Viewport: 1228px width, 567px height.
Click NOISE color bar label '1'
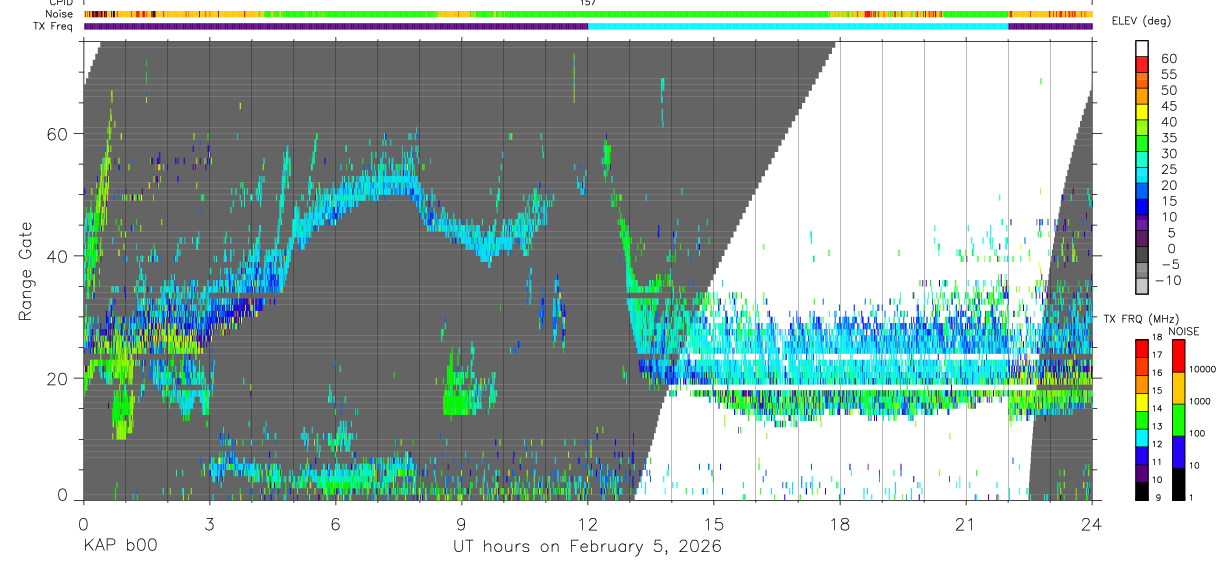click(1190, 497)
